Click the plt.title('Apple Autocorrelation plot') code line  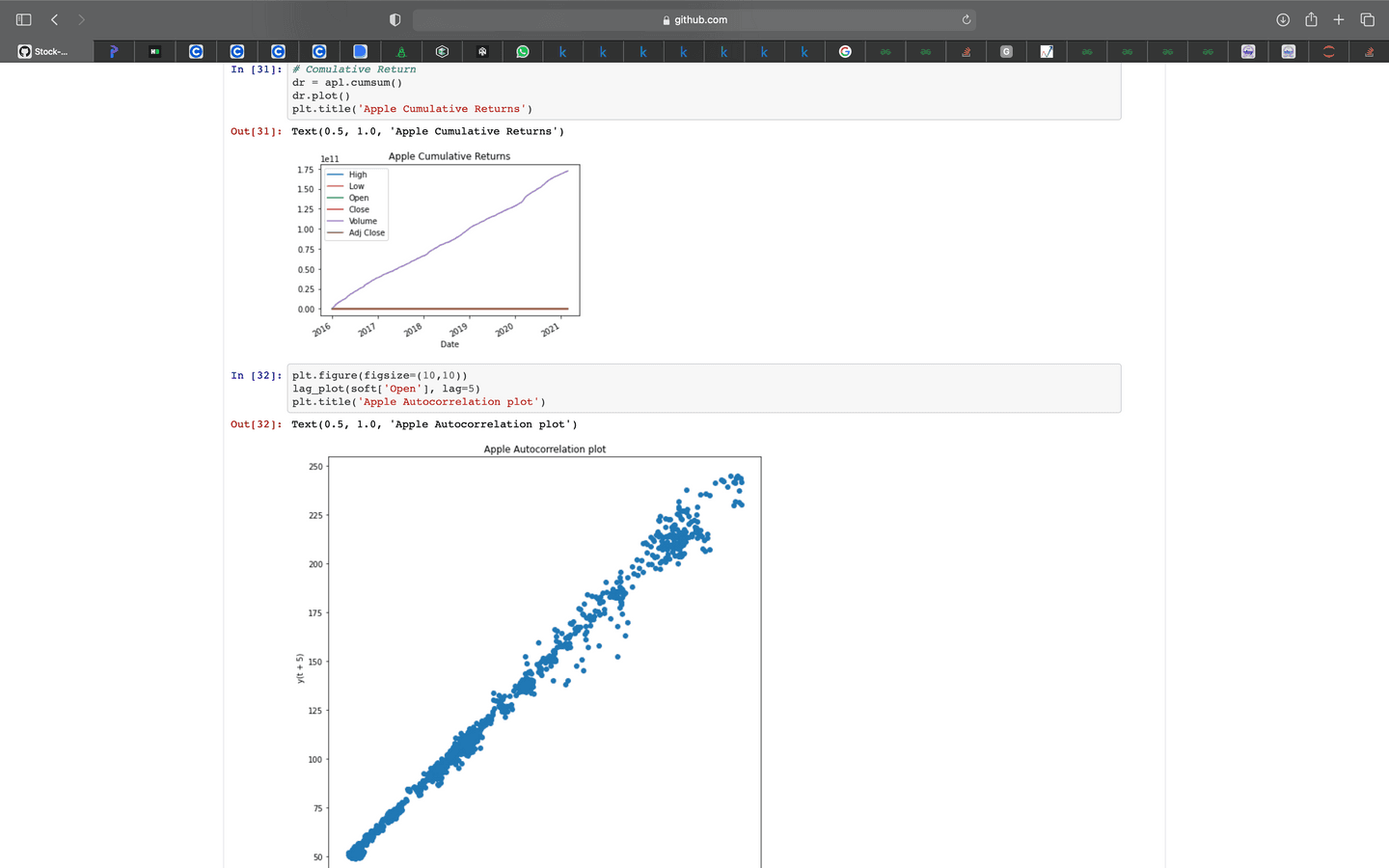(419, 402)
